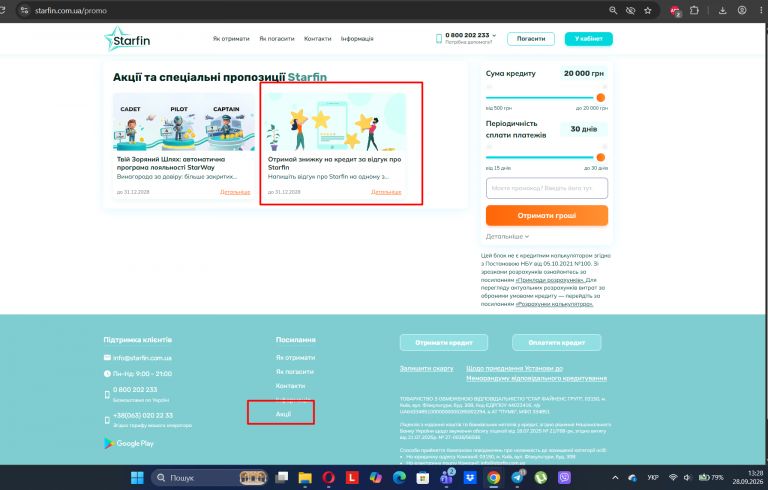Click the 20 000 грн amount value
768x490 pixels.
583,73
